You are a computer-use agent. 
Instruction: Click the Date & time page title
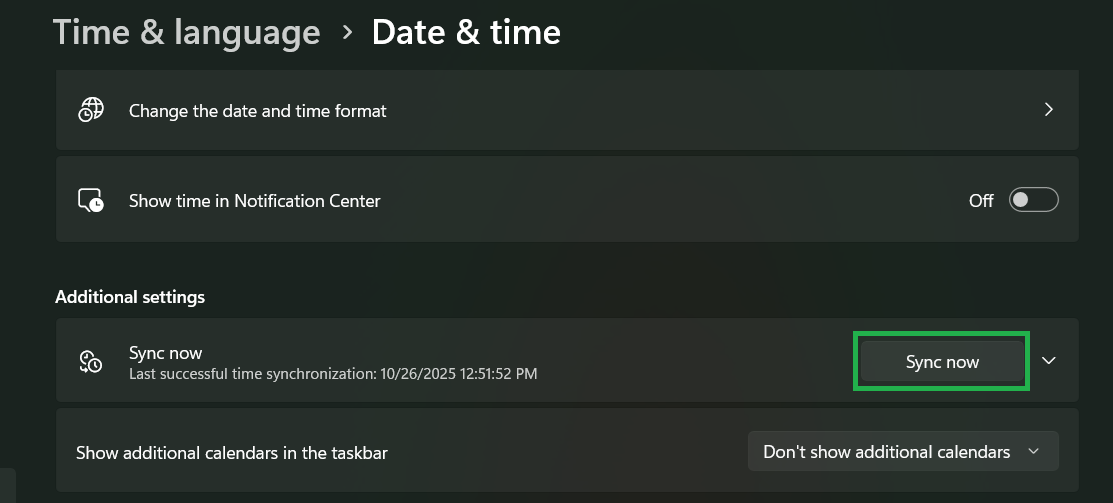466,32
